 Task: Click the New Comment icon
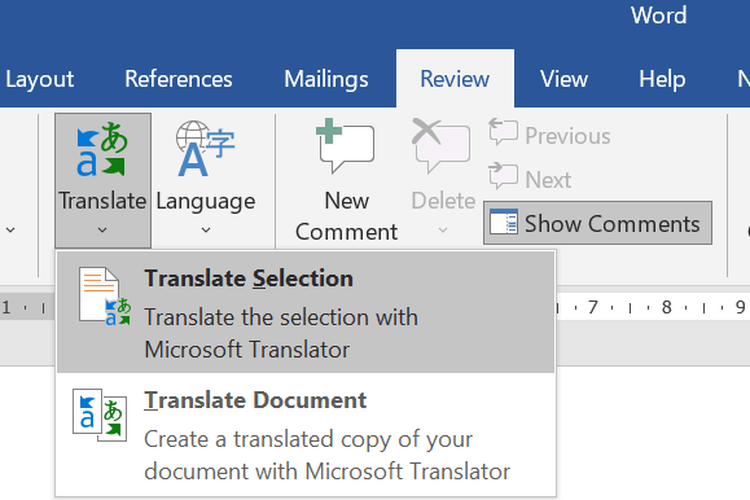point(345,145)
